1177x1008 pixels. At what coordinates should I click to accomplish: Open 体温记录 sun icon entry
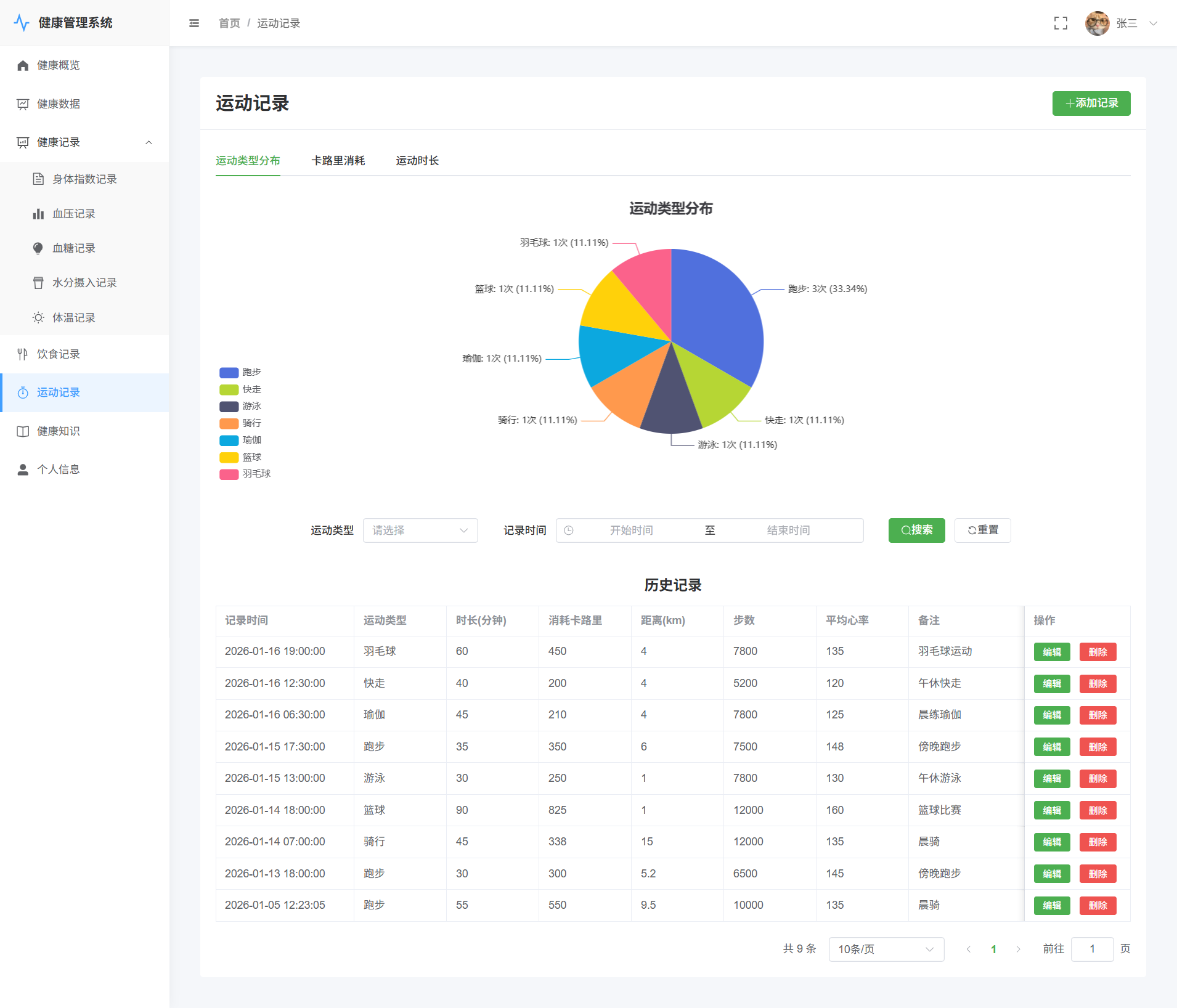coord(38,318)
